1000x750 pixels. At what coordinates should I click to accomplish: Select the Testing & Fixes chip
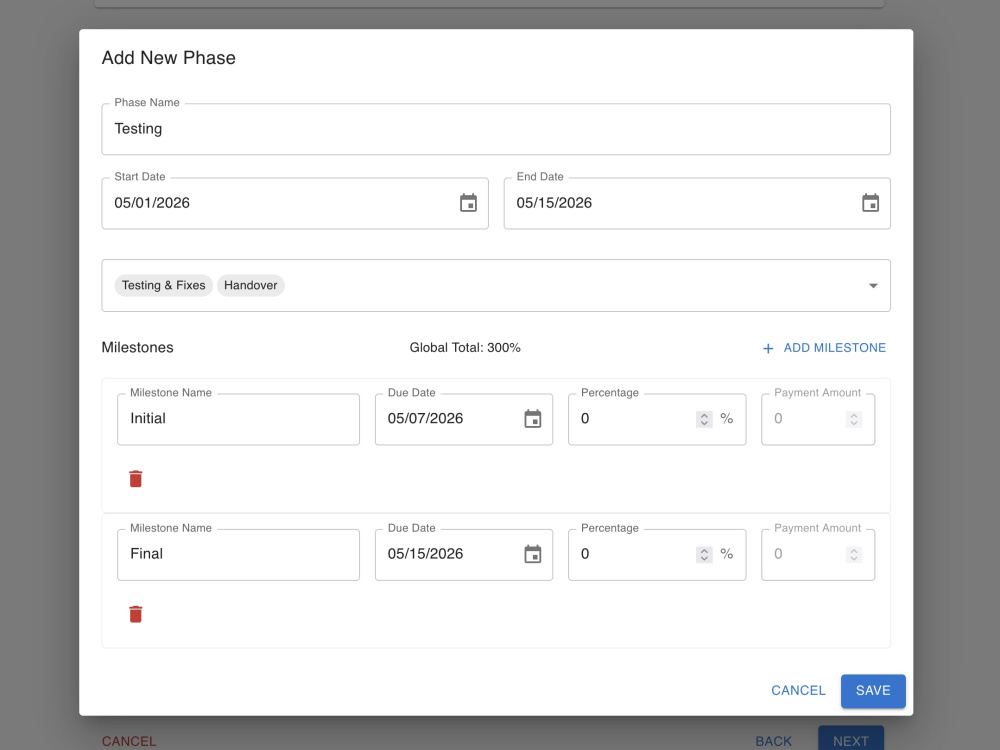point(163,285)
